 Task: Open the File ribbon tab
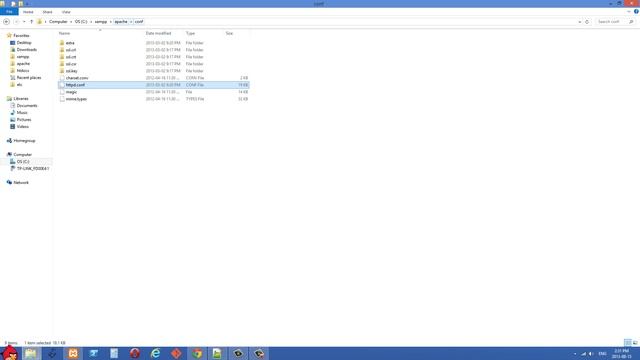[9, 12]
